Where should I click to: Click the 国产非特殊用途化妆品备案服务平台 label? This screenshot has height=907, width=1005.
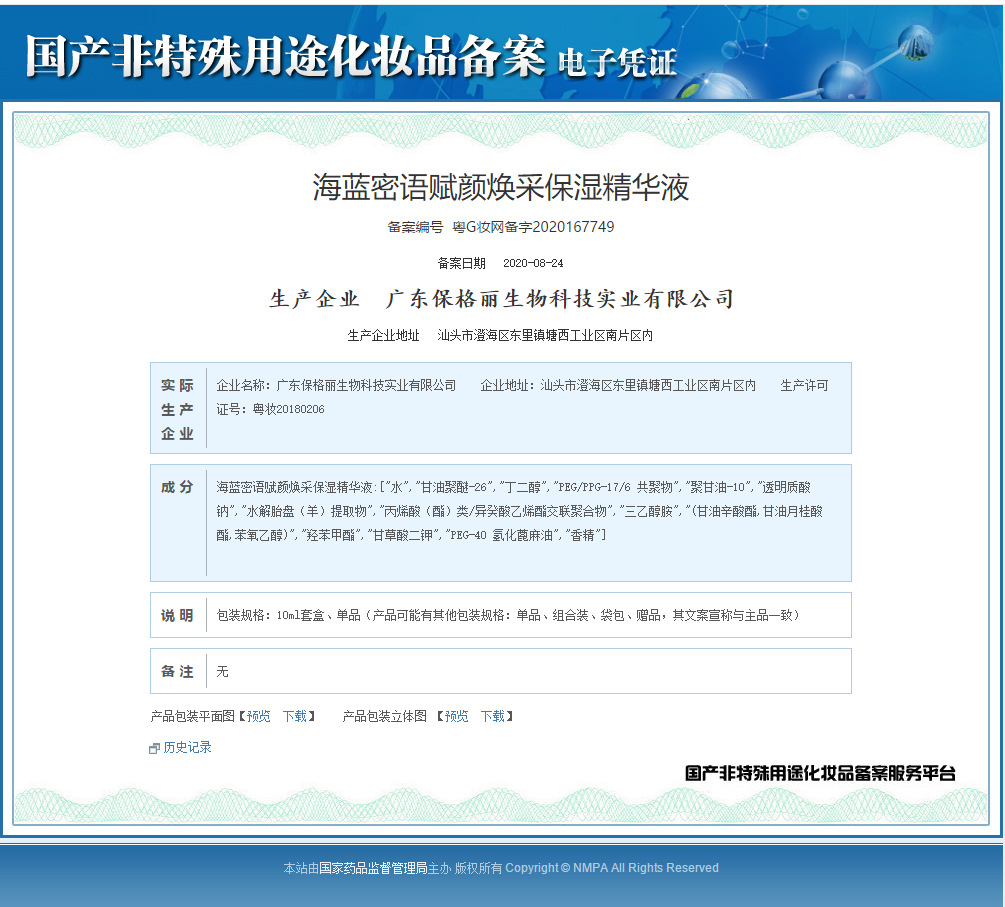pyautogui.click(x=820, y=773)
